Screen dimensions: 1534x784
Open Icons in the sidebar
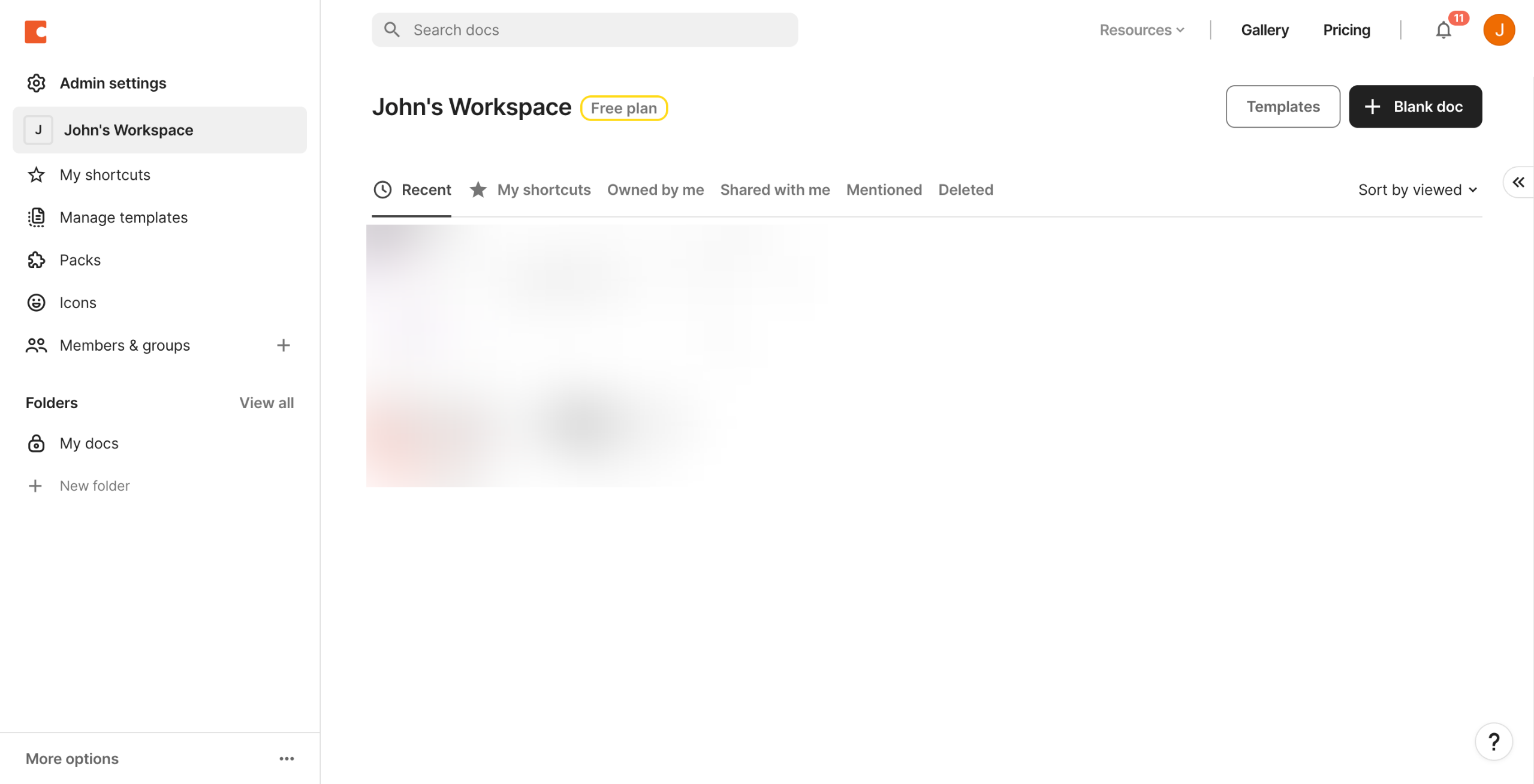(77, 303)
